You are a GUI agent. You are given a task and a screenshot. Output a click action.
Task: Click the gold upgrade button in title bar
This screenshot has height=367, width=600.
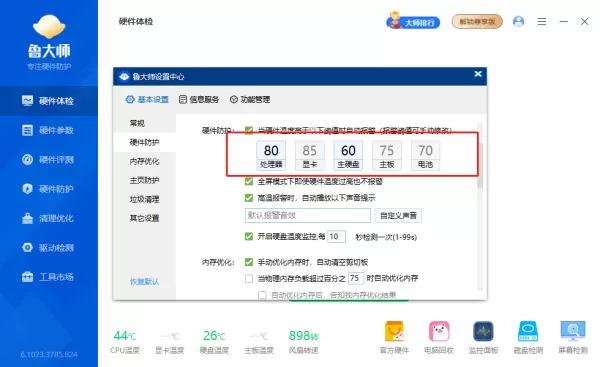(x=477, y=21)
